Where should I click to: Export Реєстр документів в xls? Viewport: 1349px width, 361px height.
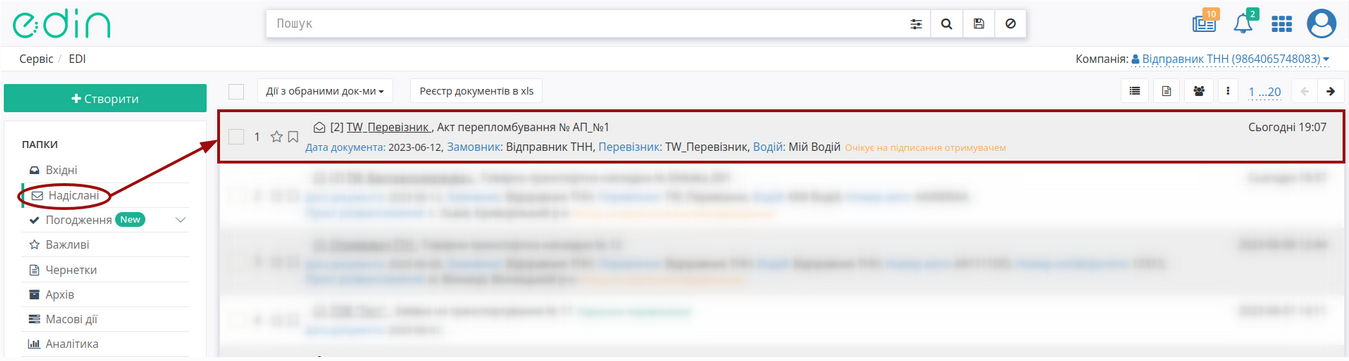pyautogui.click(x=476, y=91)
